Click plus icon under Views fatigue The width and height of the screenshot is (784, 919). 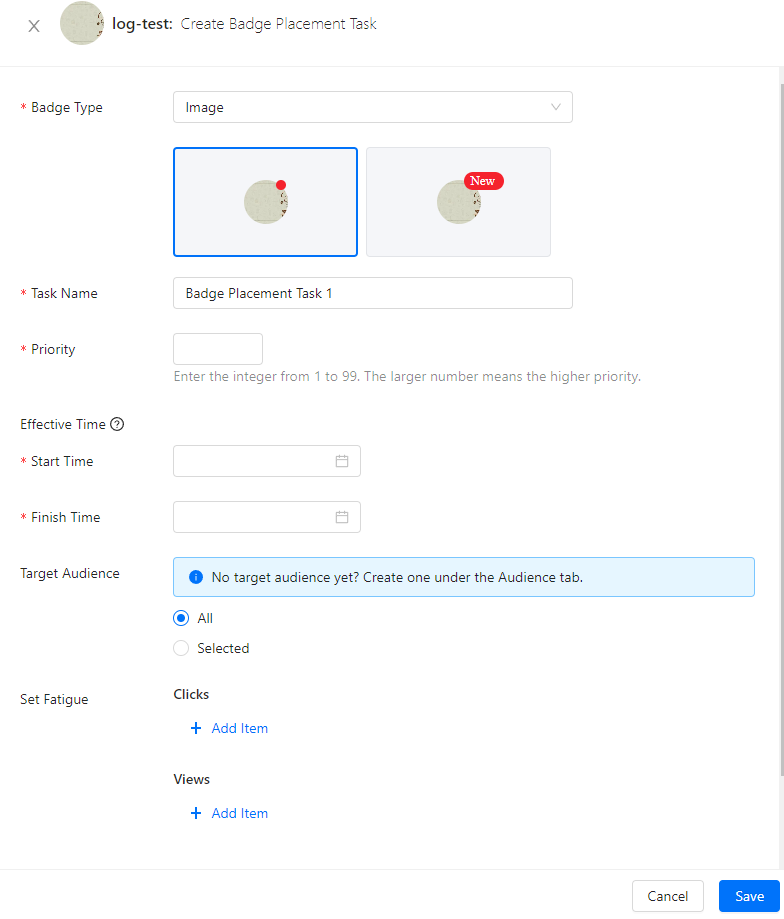196,813
